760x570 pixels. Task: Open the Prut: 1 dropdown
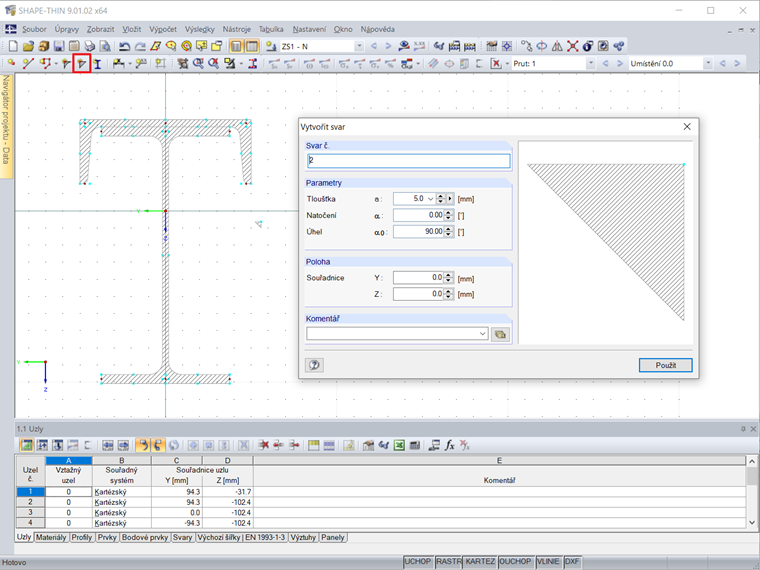(x=590, y=63)
